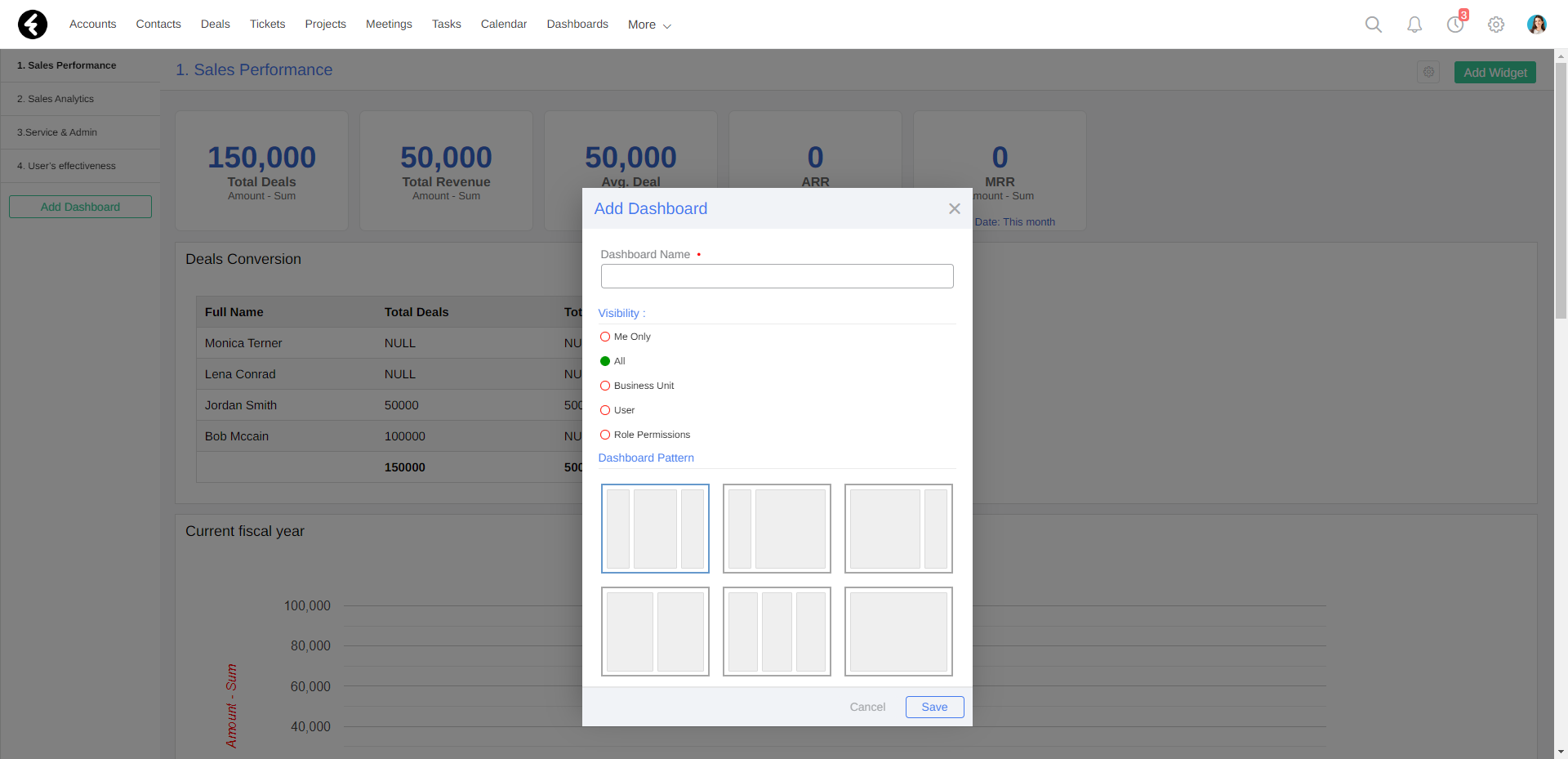
Task: Save the new dashboard
Action: [x=934, y=707]
